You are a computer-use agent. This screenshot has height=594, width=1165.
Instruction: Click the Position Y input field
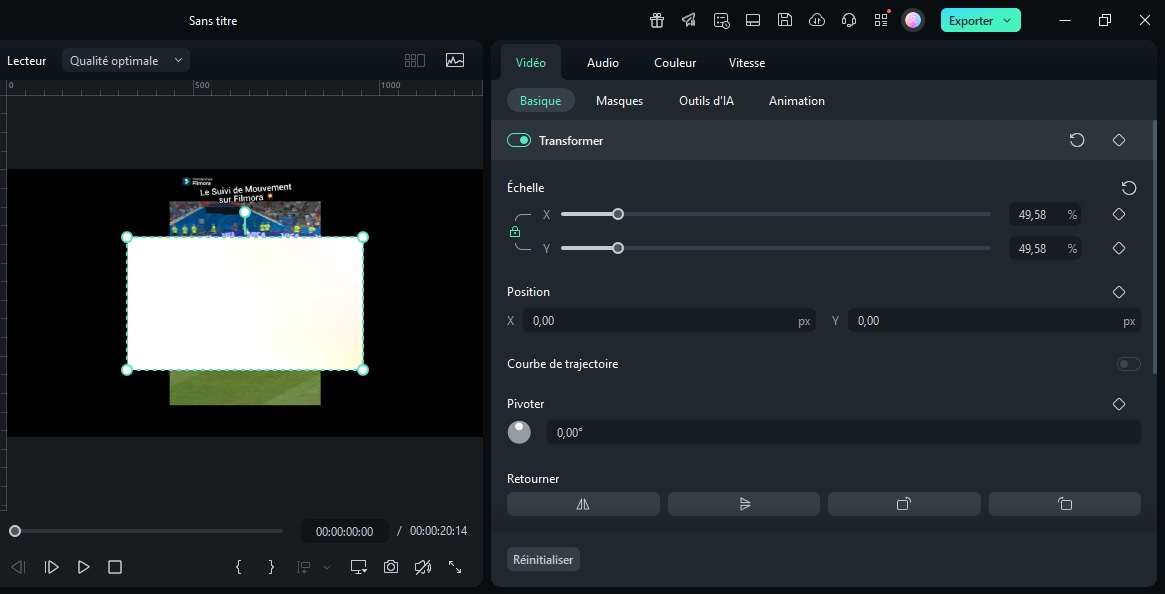pos(994,320)
